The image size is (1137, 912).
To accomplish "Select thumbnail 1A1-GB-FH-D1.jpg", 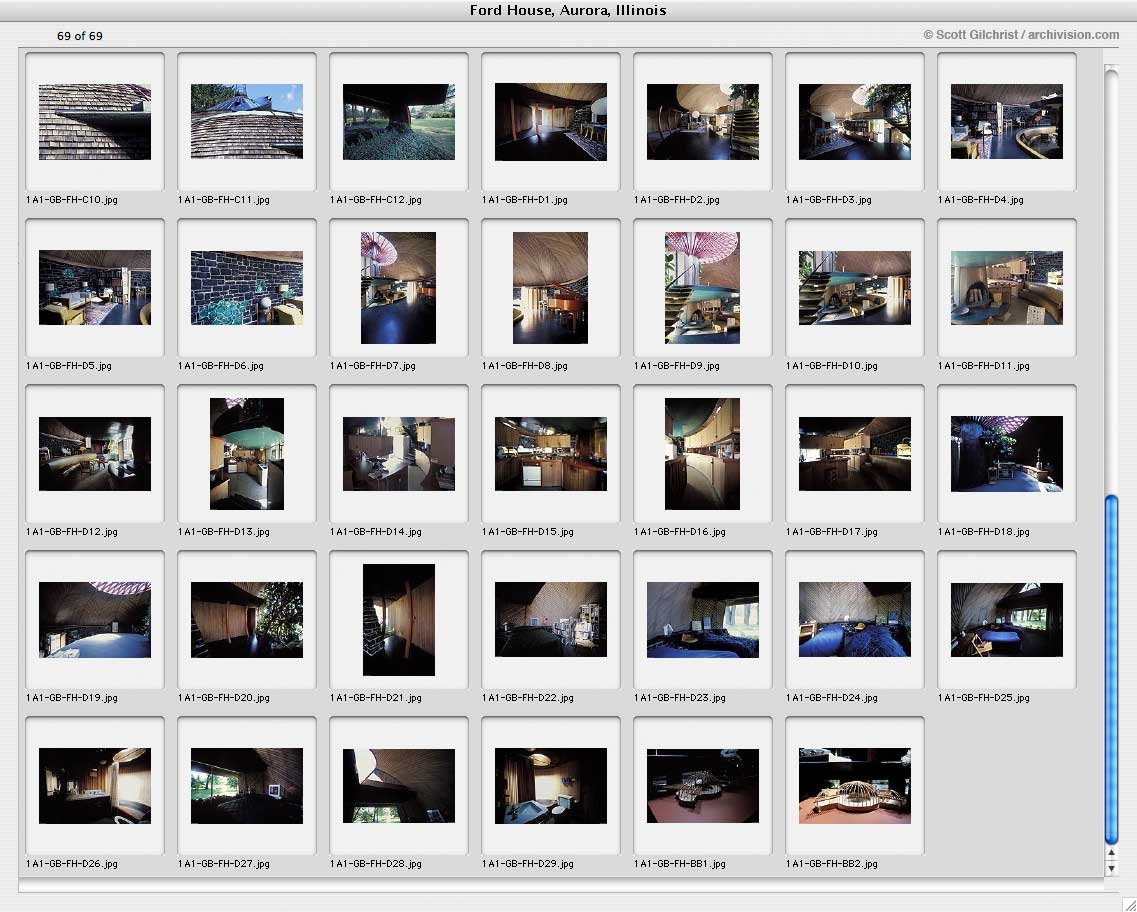I will 551,122.
